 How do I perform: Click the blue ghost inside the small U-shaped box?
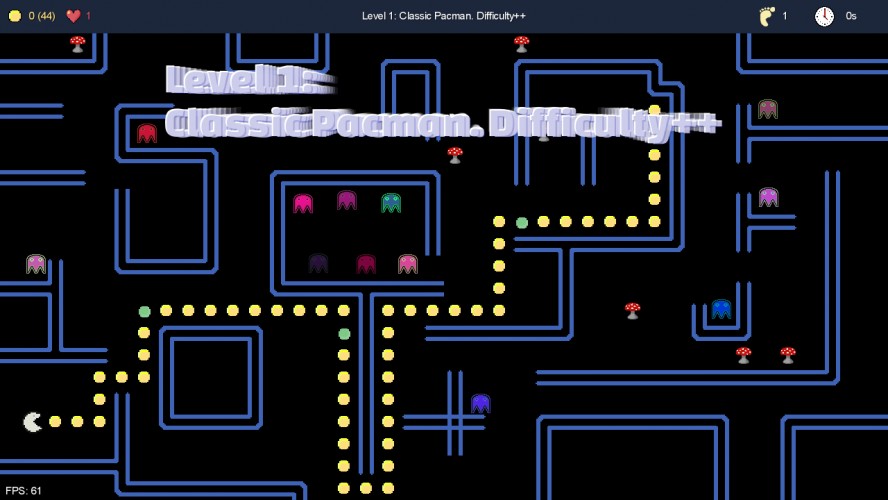tap(721, 309)
